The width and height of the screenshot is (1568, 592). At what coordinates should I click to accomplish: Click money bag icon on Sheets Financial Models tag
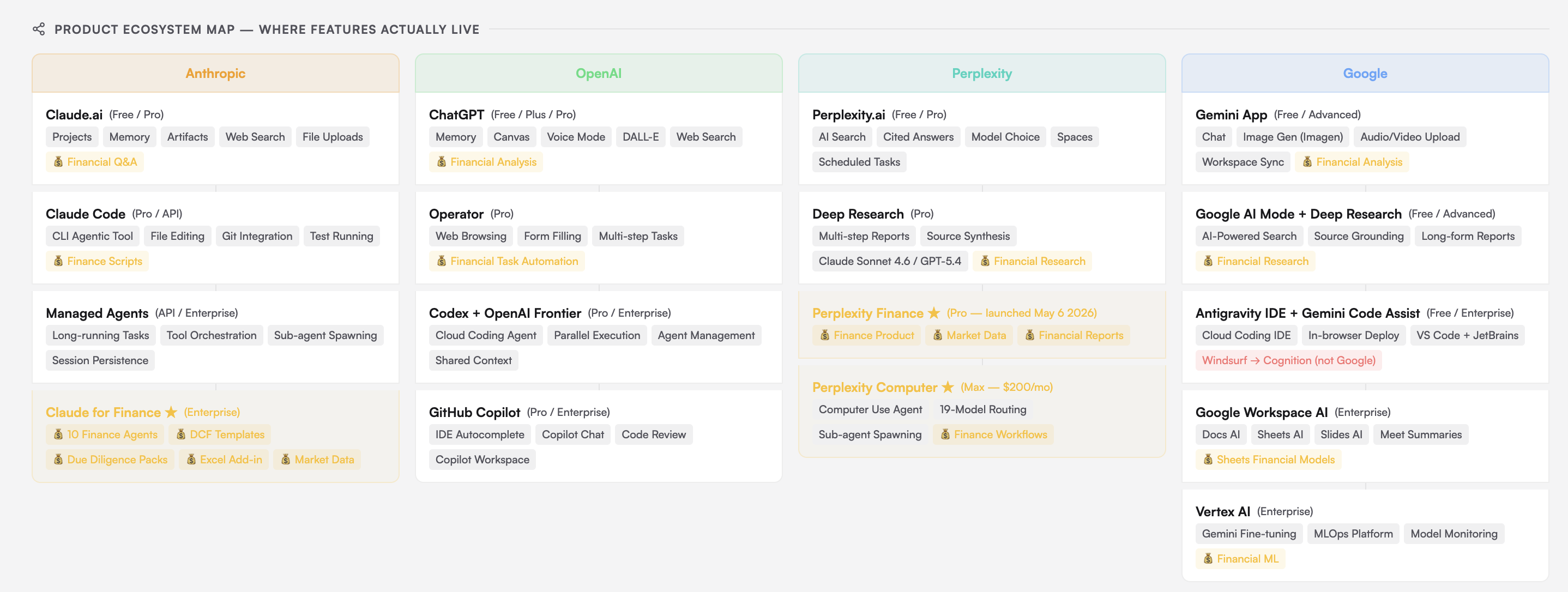(1208, 460)
